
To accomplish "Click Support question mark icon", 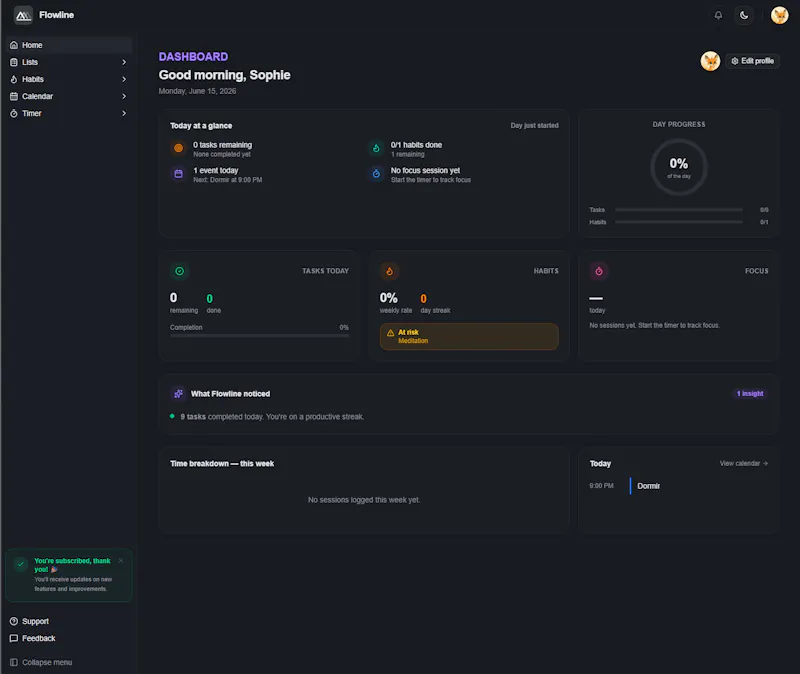I will click(x=14, y=621).
